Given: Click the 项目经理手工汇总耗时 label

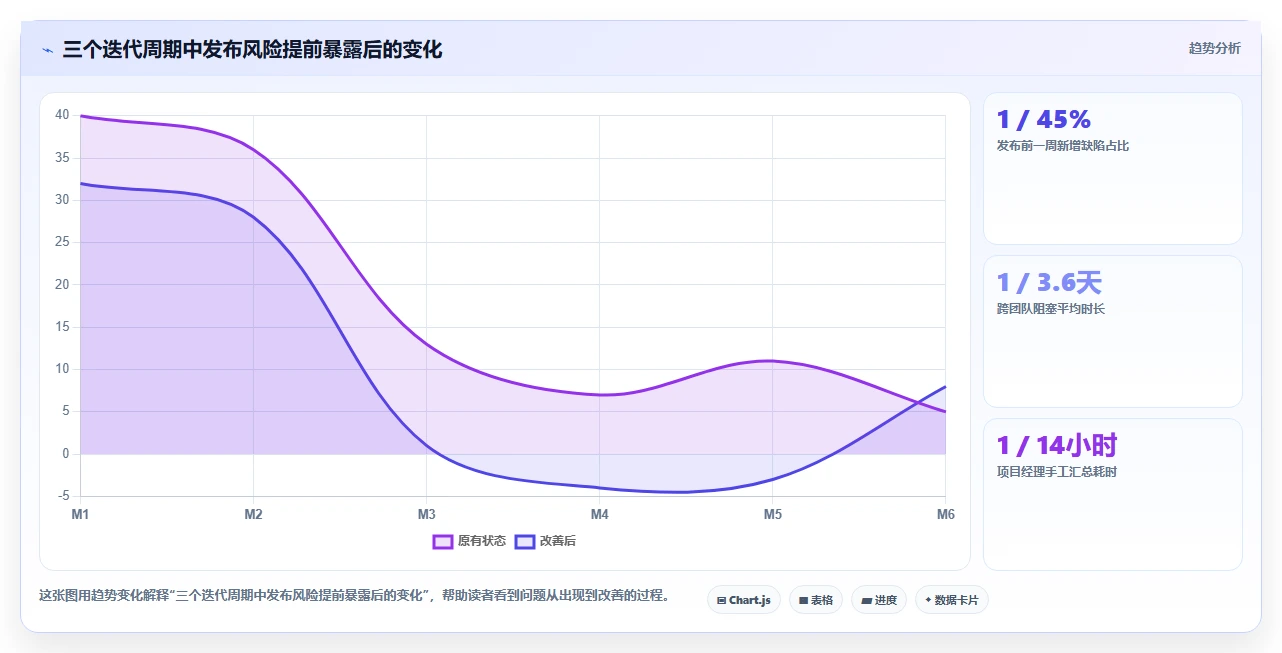Looking at the screenshot, I should coord(1057,472).
